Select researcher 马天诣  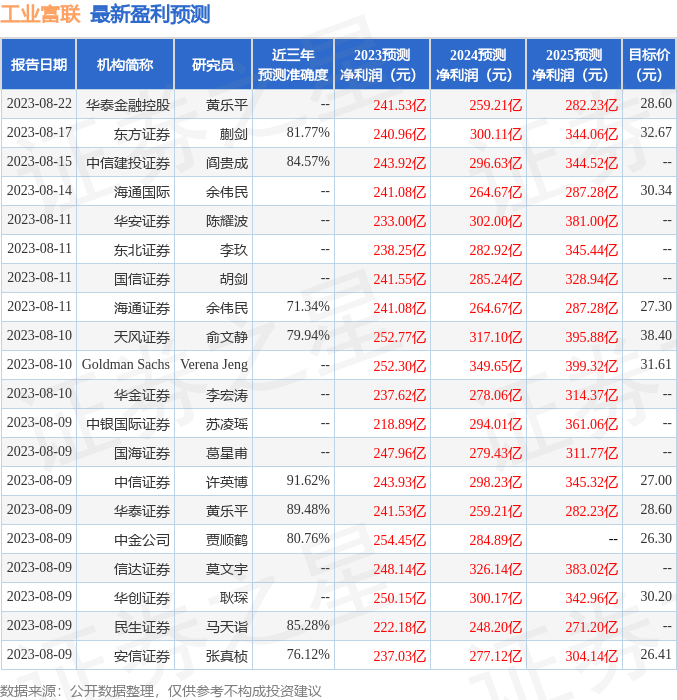pos(227,627)
